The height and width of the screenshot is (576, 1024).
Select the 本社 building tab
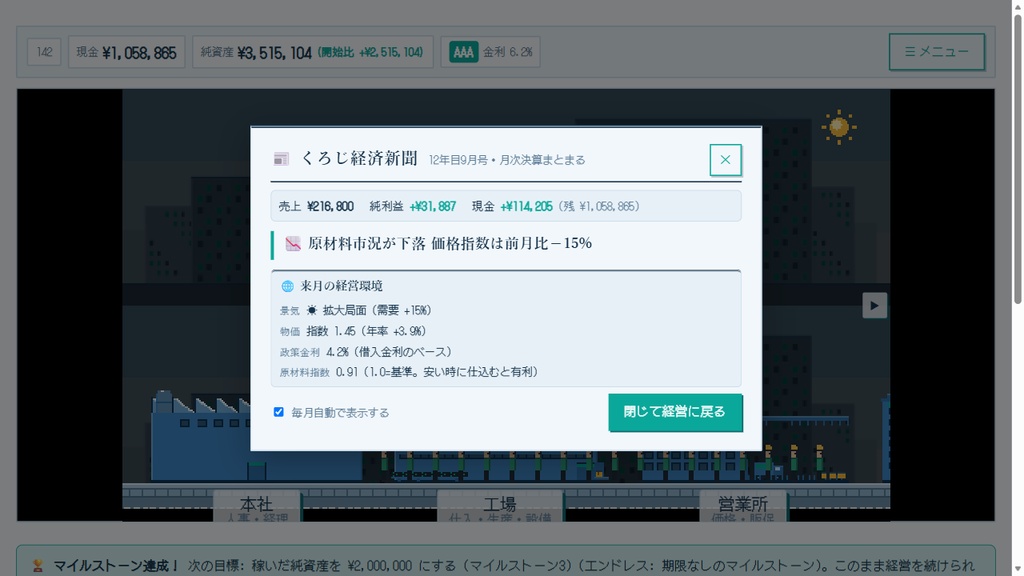(257, 507)
